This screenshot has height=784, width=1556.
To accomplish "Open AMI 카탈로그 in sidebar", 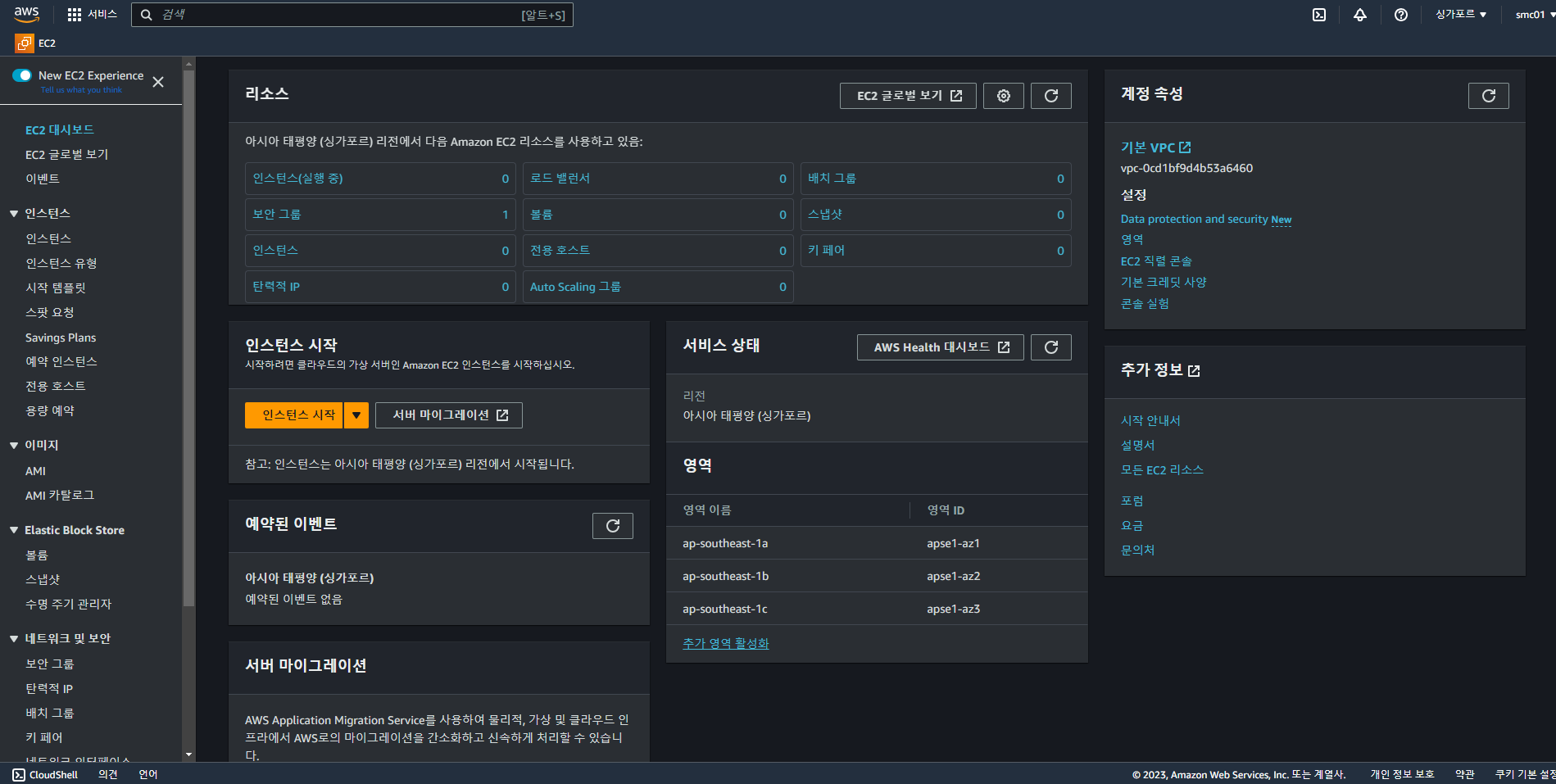I will (60, 495).
